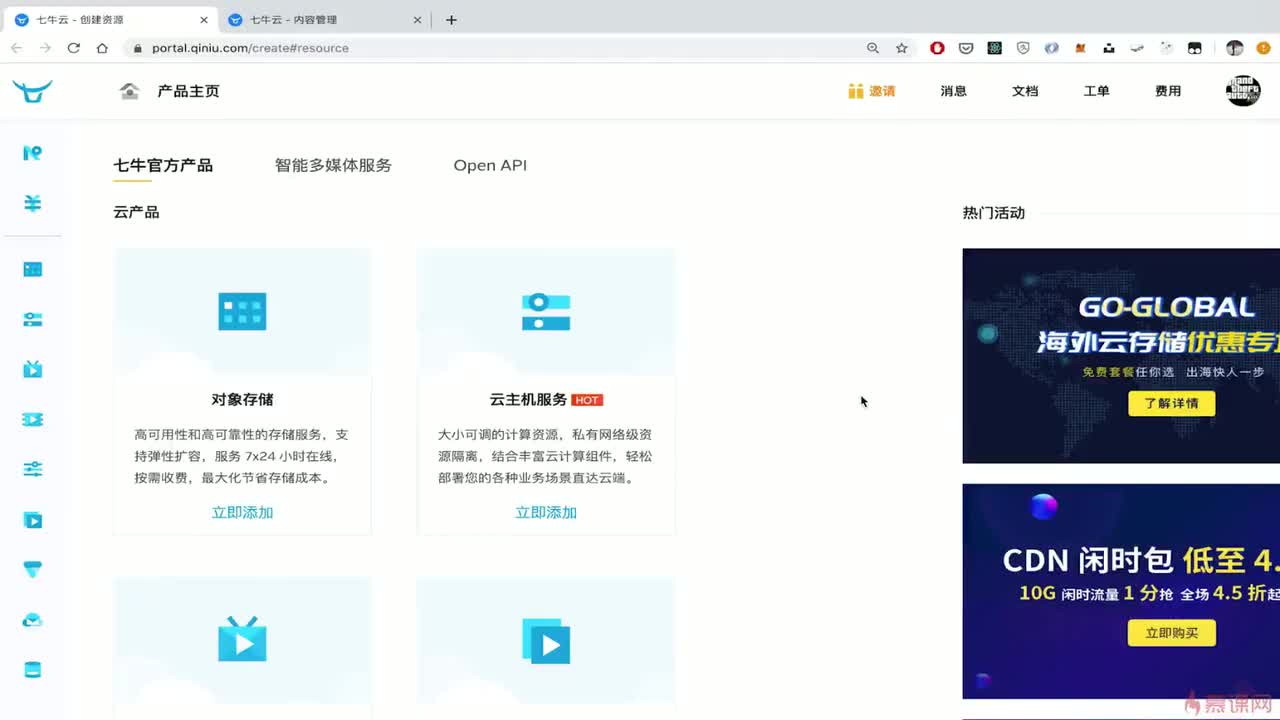This screenshot has width=1280, height=720.
Task: Select the 七牛官方产品 tab
Action: [163, 165]
